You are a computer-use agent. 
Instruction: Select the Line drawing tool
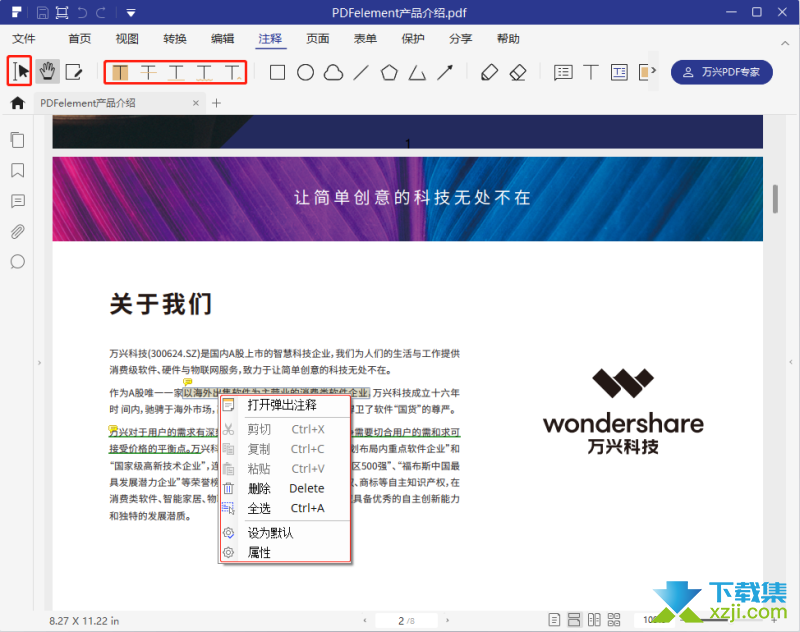tap(361, 72)
